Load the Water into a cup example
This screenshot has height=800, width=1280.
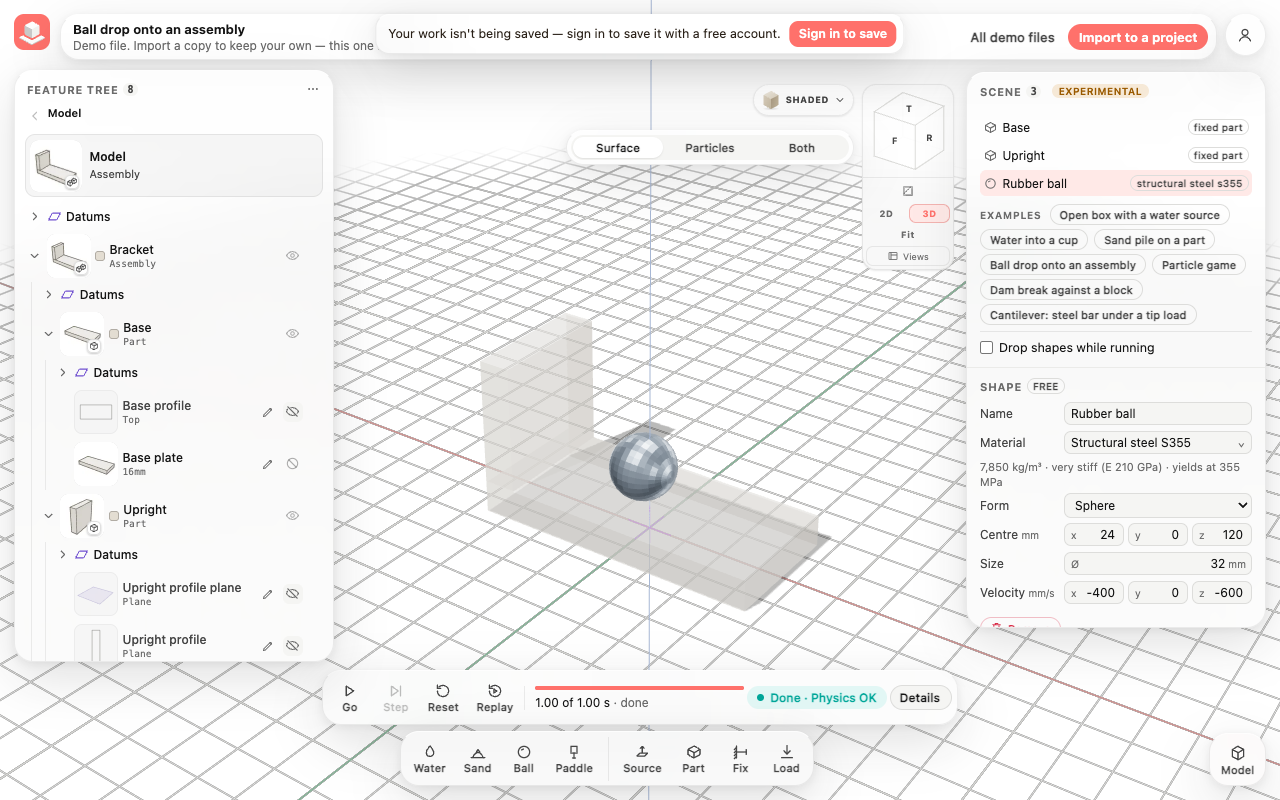(x=1034, y=240)
